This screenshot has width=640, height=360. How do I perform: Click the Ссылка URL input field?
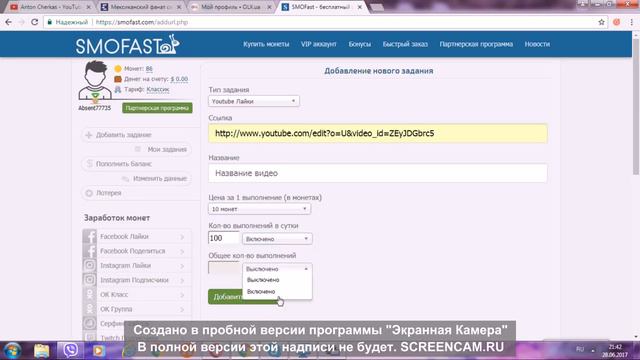click(x=378, y=133)
